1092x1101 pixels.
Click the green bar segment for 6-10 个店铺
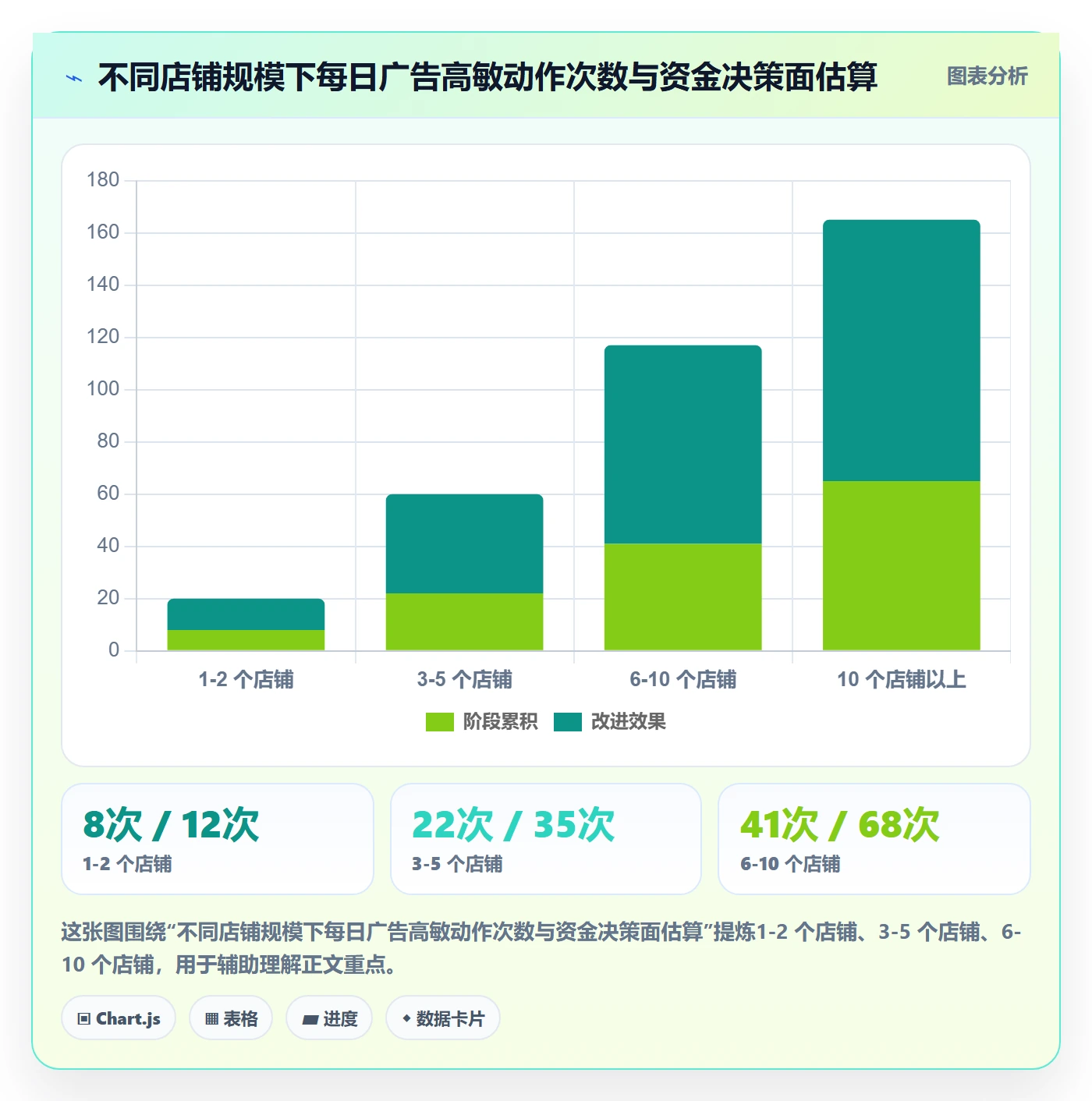pos(683,597)
